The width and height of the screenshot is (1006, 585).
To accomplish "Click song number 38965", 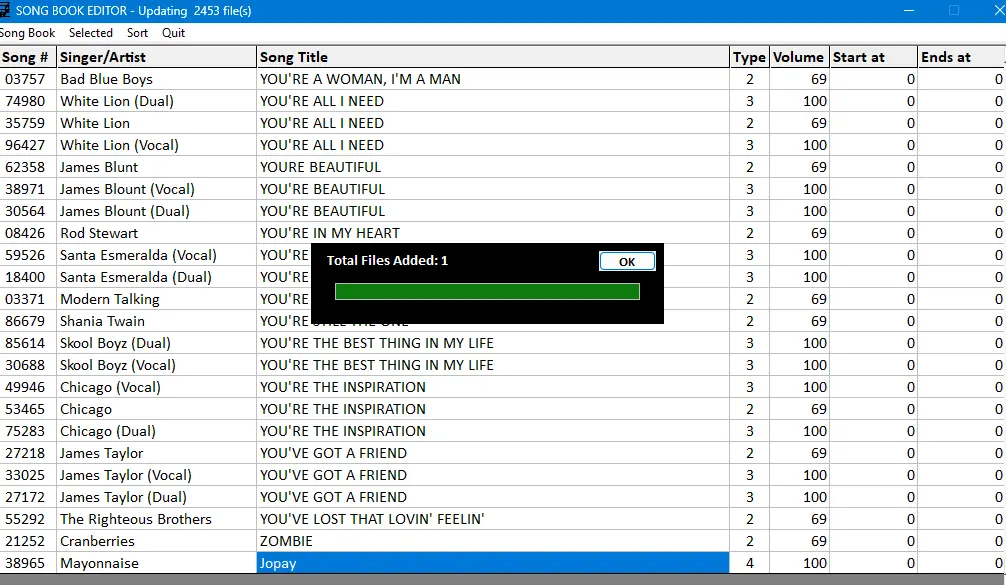I will click(28, 563).
